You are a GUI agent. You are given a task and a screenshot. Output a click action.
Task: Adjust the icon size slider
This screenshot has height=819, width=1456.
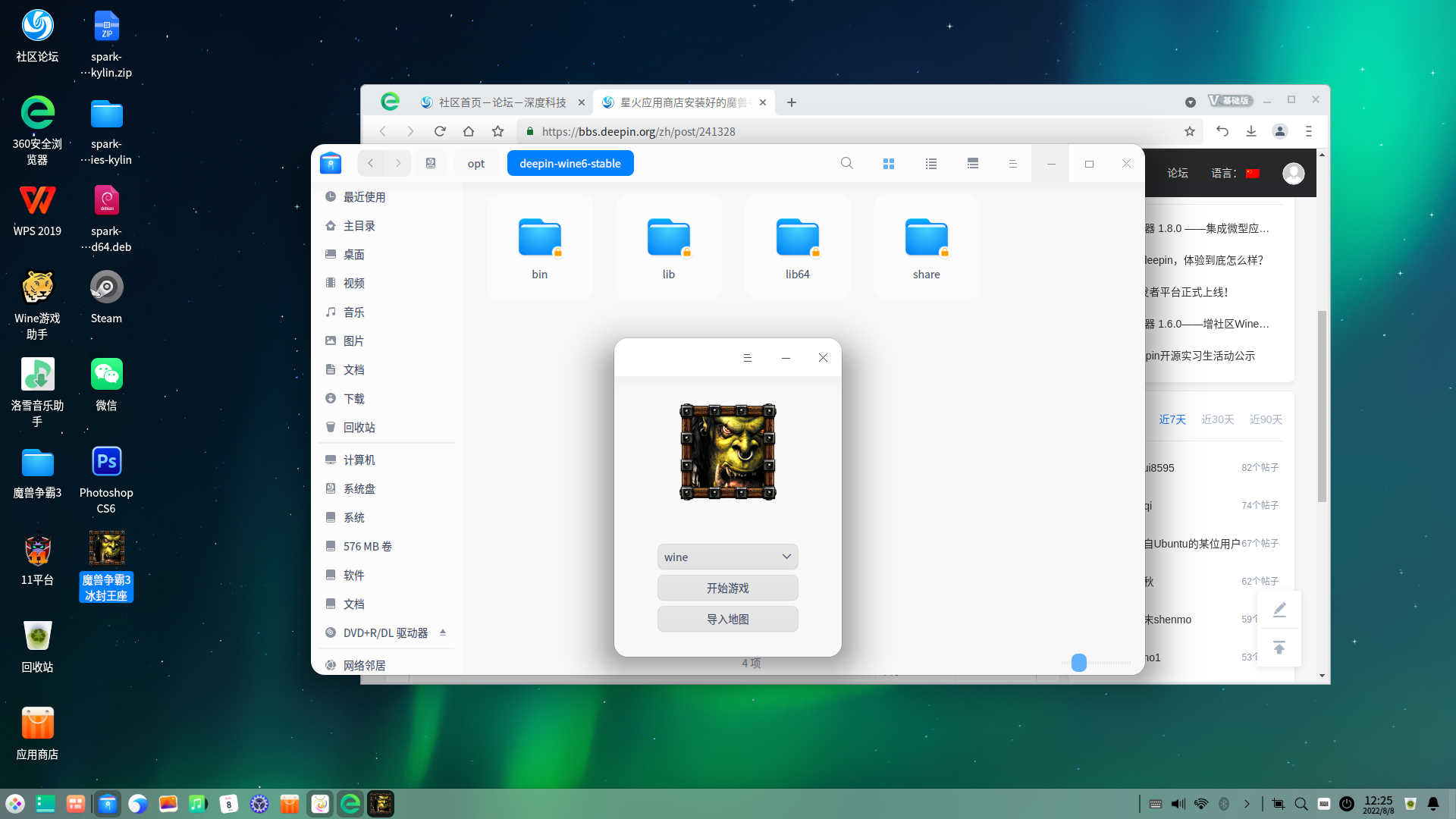1078,662
